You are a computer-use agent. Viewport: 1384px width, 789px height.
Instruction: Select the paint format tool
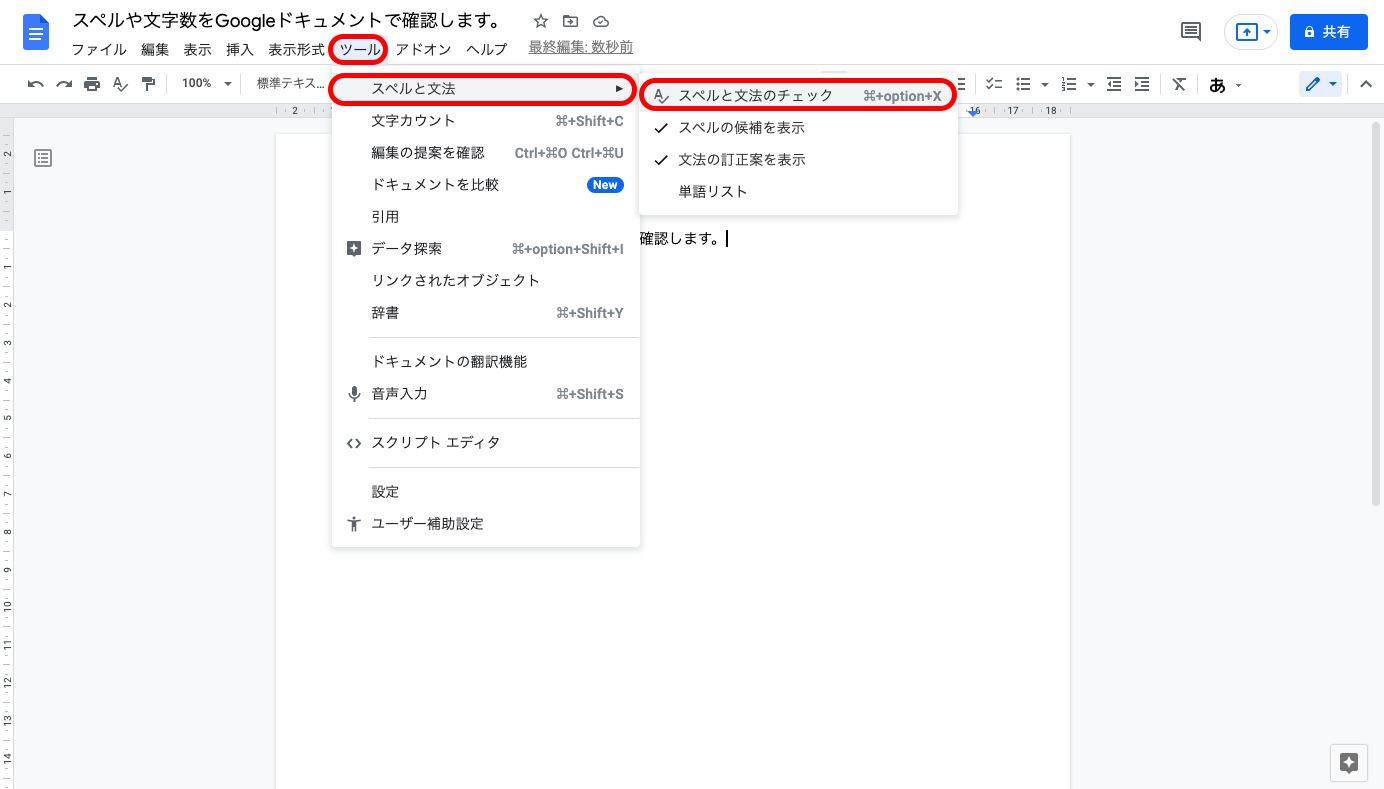pos(148,84)
